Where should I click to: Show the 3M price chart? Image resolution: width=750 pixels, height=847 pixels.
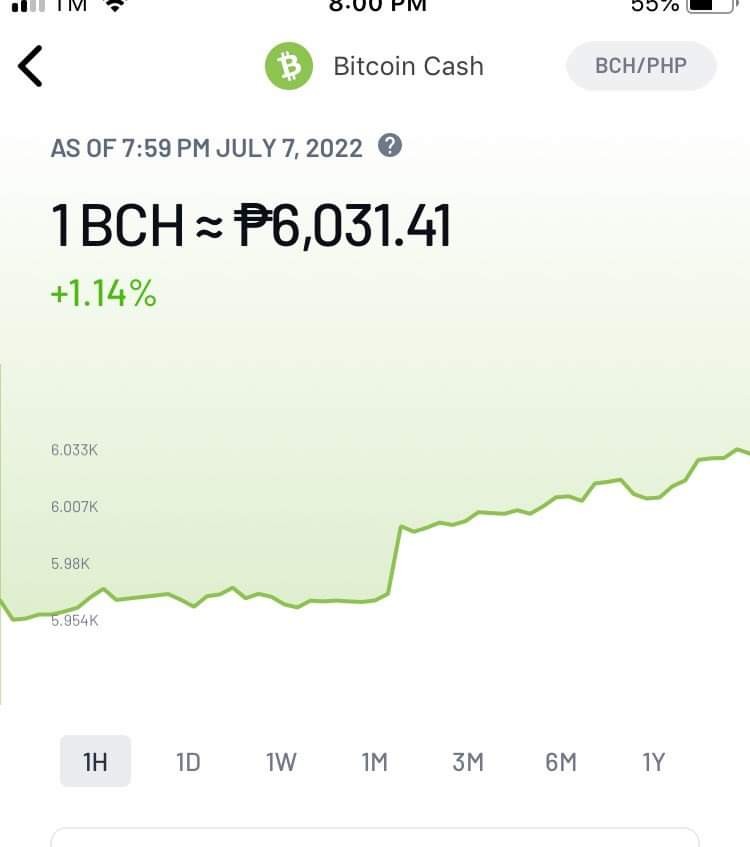coord(468,762)
